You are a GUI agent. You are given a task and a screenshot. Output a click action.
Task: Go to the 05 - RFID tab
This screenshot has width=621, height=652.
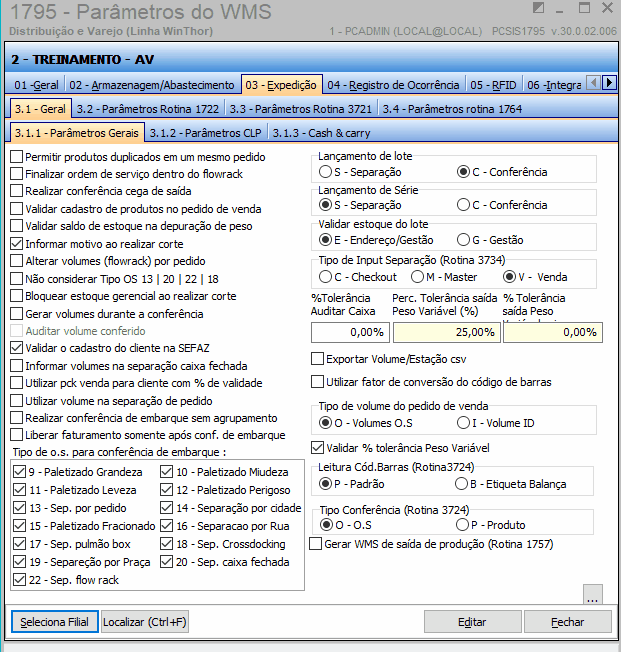[x=493, y=85]
